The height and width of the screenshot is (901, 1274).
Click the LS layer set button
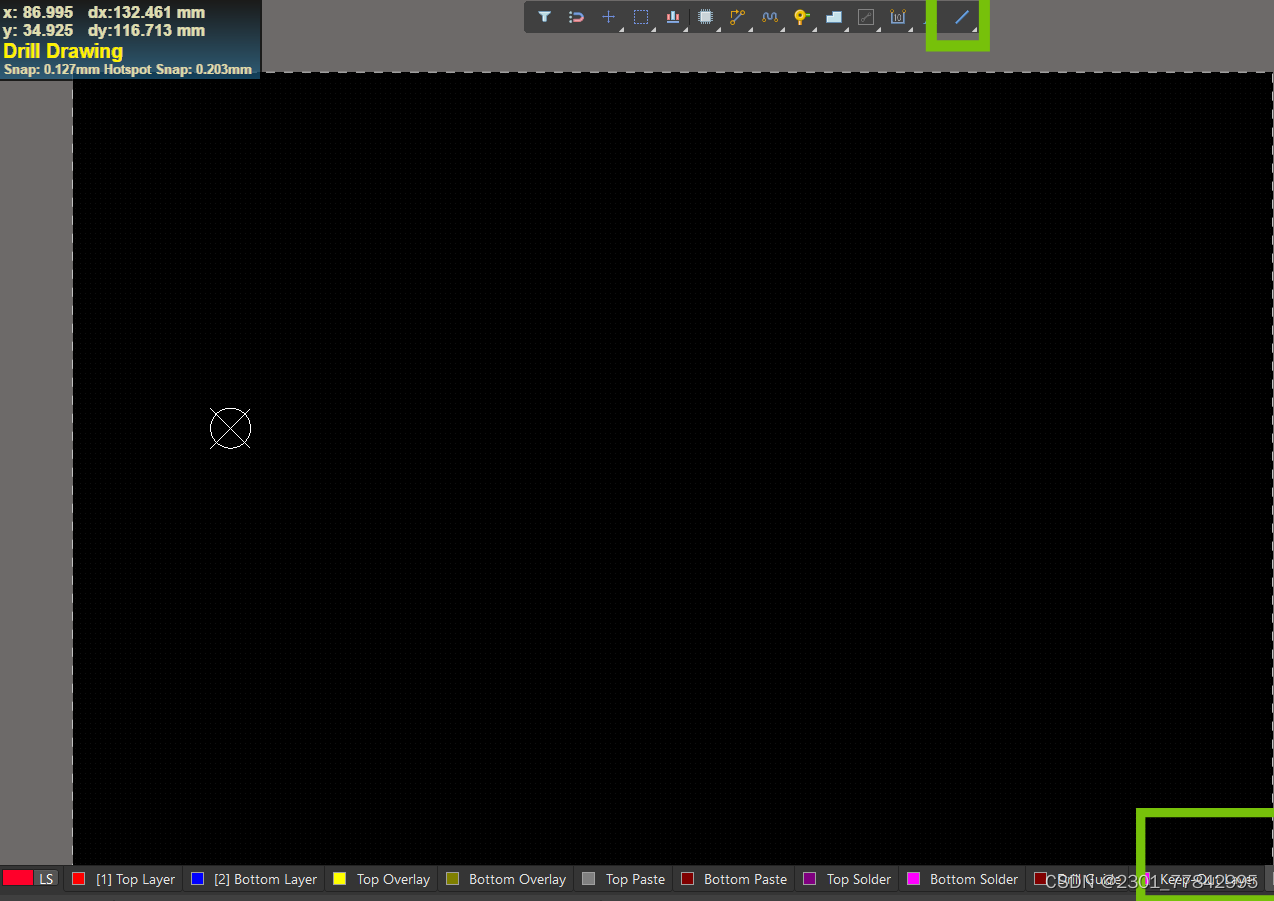[47, 878]
